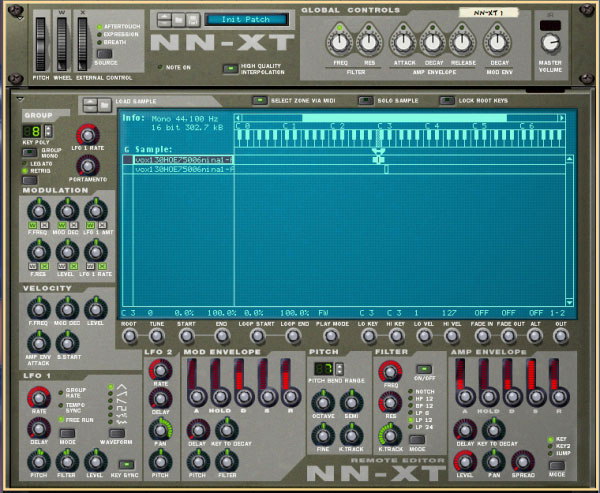
Task: Toggle the X button under LFO 1 AMT knob
Action: (102, 225)
